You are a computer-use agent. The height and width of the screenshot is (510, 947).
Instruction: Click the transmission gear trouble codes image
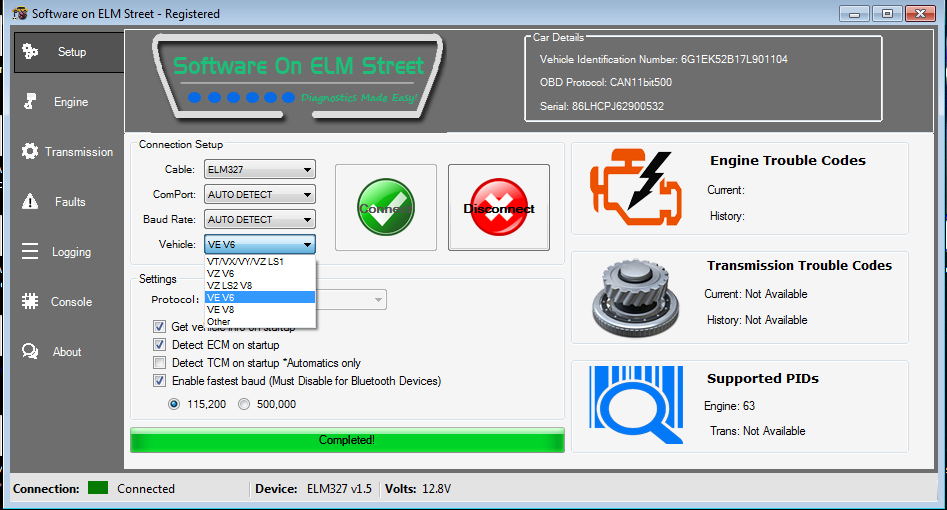(x=637, y=297)
